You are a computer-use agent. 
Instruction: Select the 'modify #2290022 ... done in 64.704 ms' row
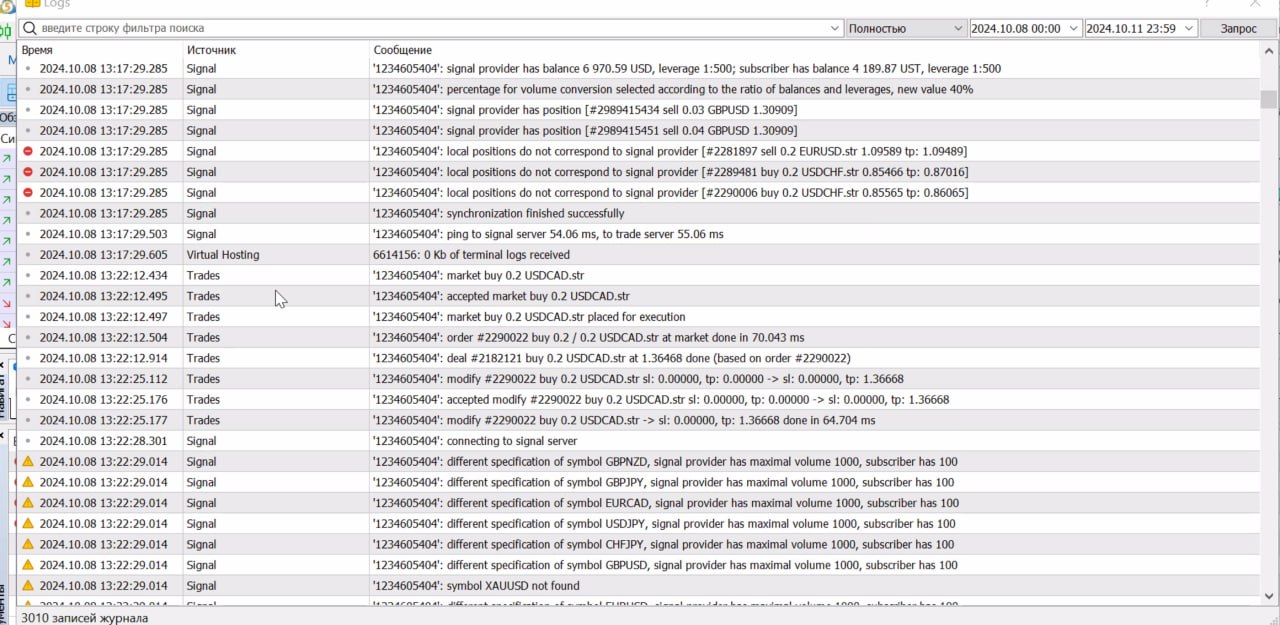[639, 420]
